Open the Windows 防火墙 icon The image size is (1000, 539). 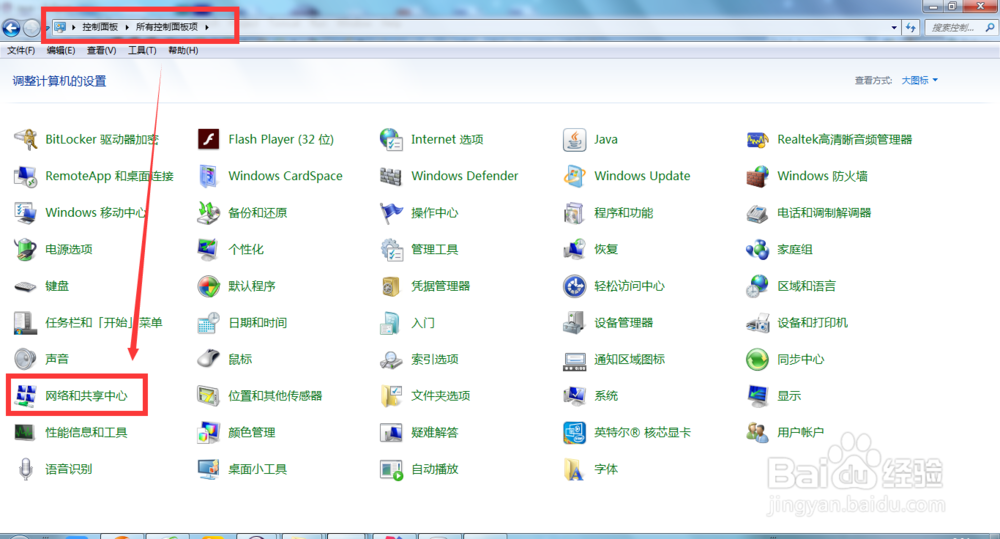click(758, 176)
